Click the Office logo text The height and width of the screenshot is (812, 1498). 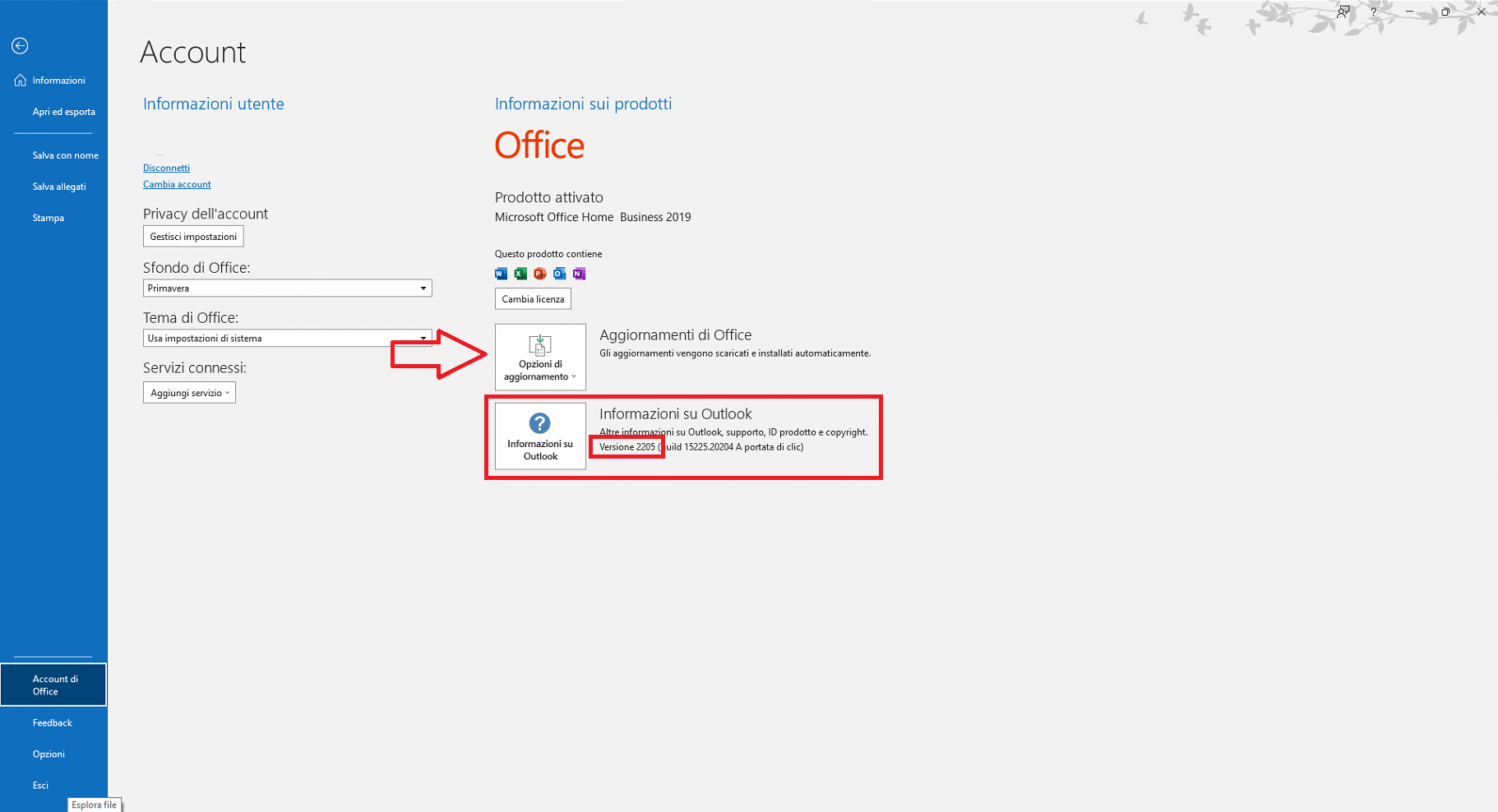coord(539,146)
